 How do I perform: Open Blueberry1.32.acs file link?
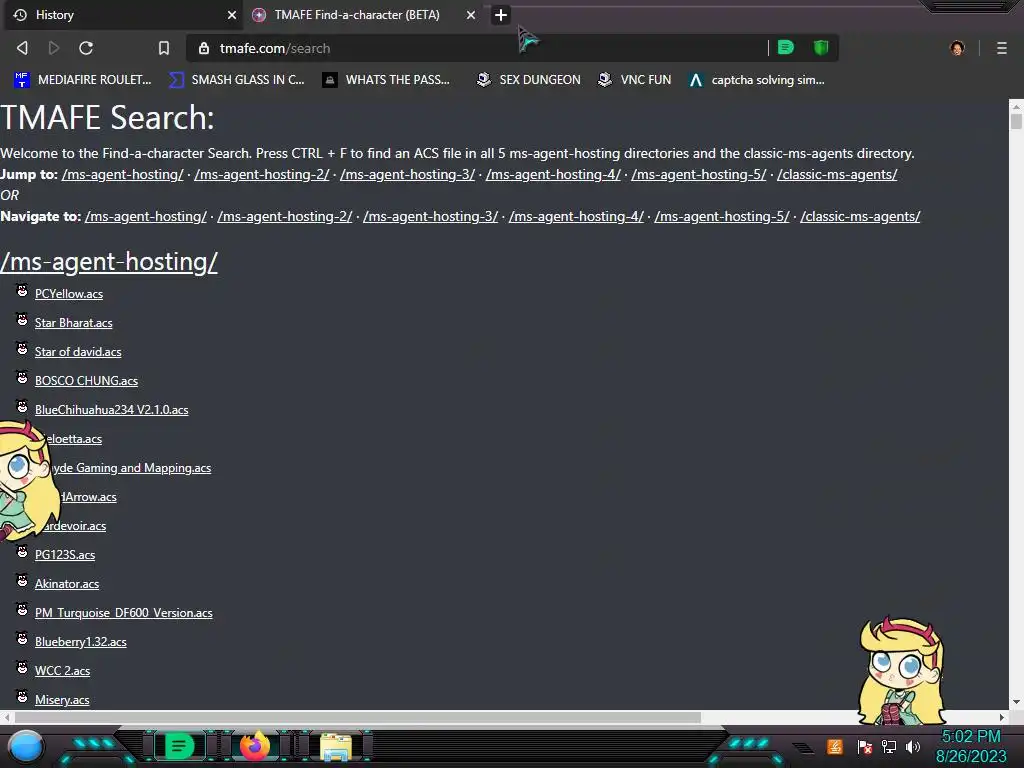pos(80,642)
